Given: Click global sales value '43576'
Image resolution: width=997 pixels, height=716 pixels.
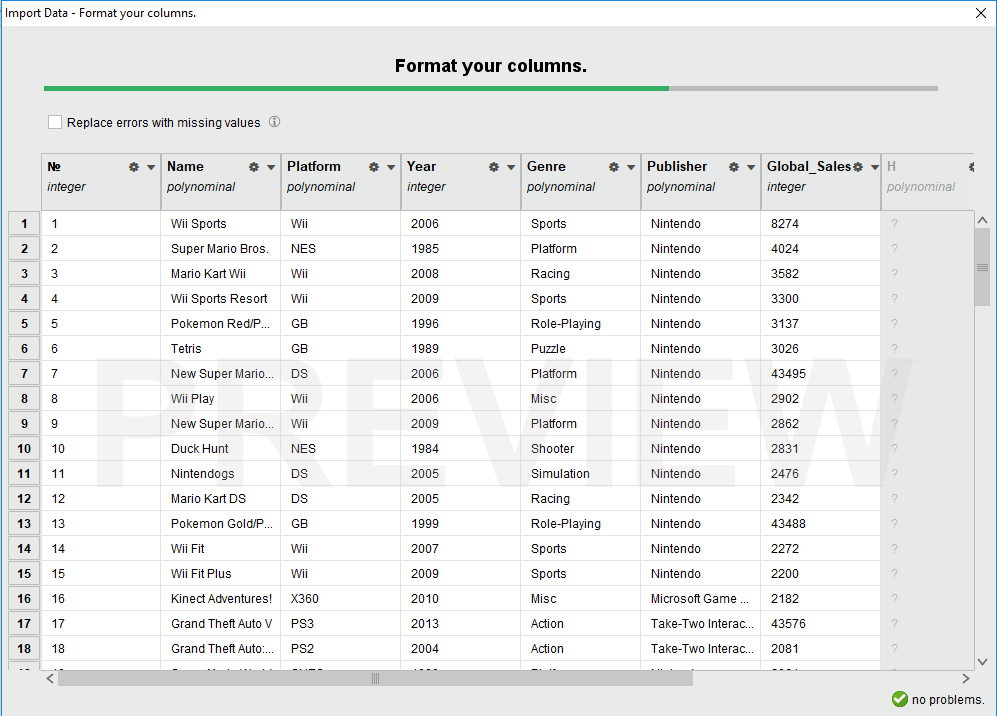Looking at the screenshot, I should (x=821, y=624).
